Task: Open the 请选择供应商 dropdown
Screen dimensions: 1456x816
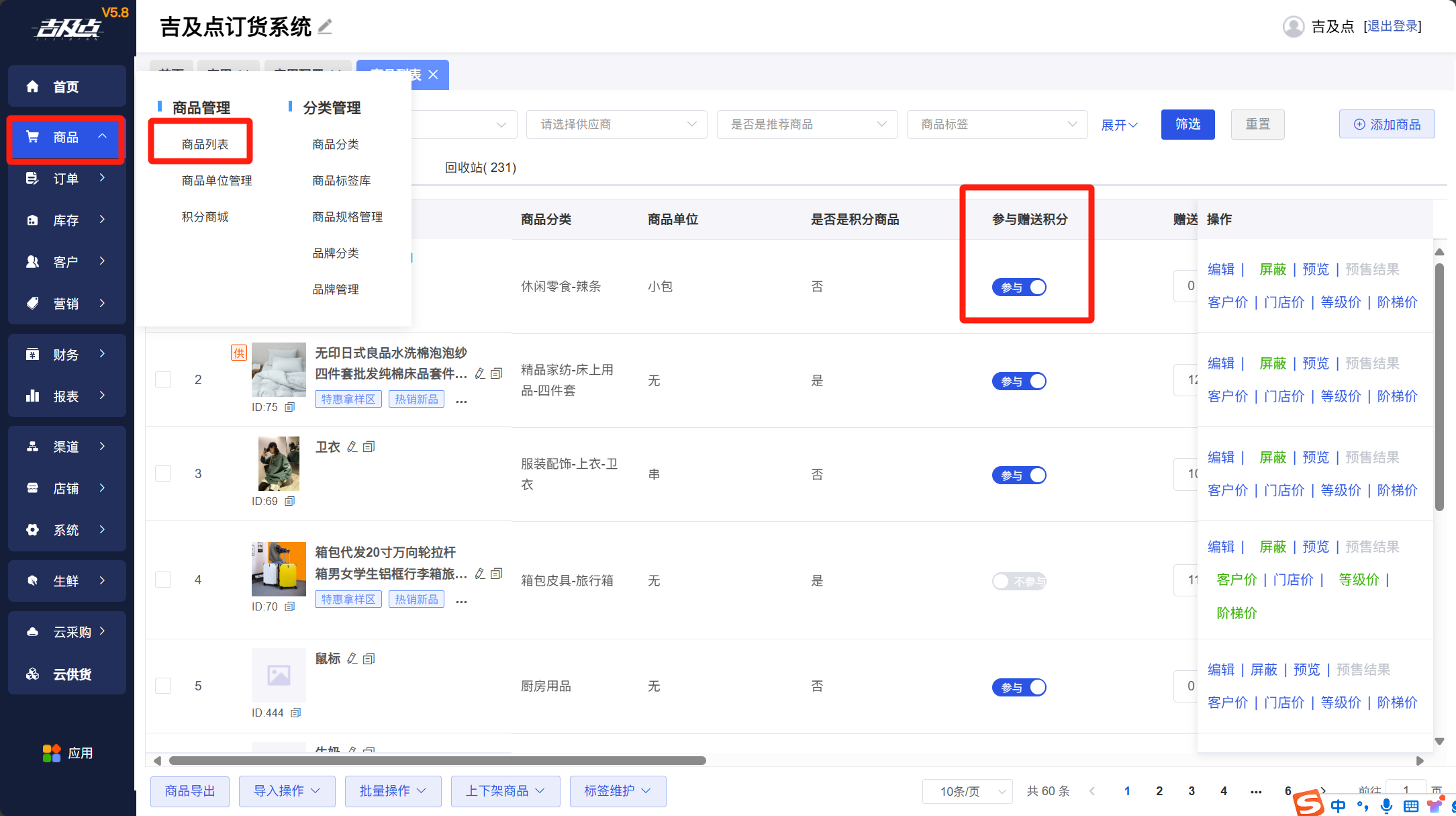Action: (616, 124)
